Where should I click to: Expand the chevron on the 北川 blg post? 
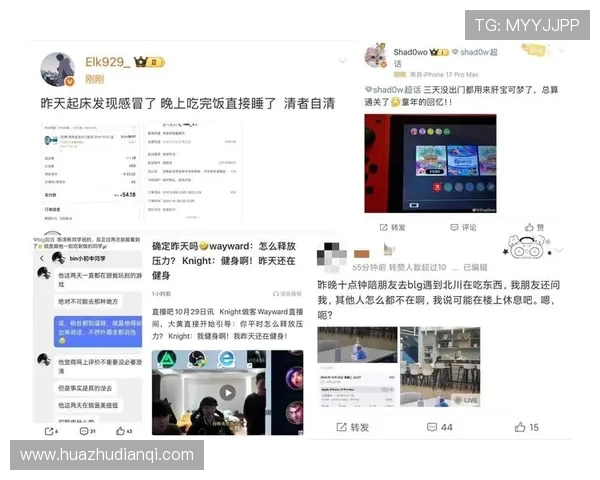(559, 250)
